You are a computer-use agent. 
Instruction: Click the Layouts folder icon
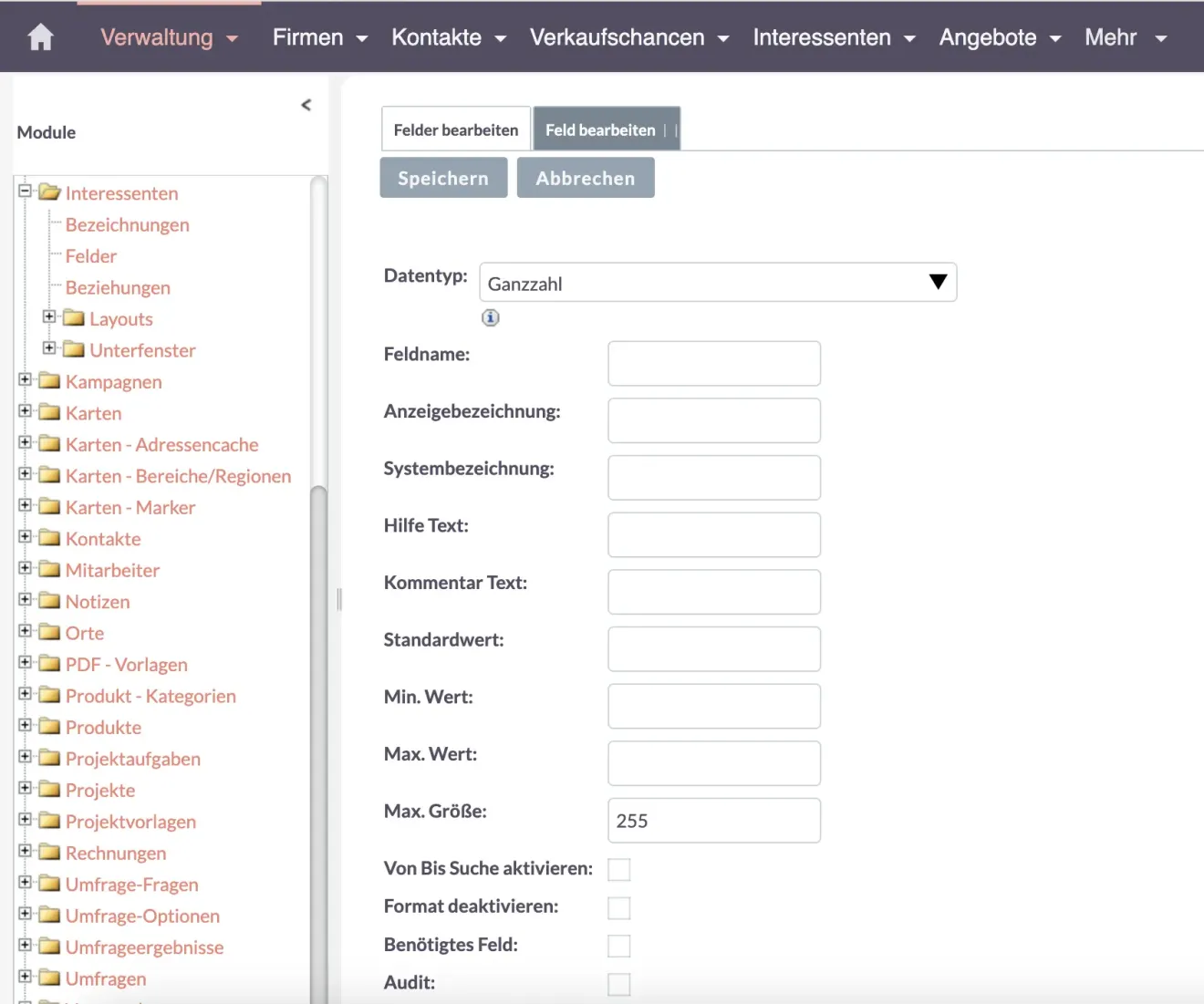click(73, 318)
